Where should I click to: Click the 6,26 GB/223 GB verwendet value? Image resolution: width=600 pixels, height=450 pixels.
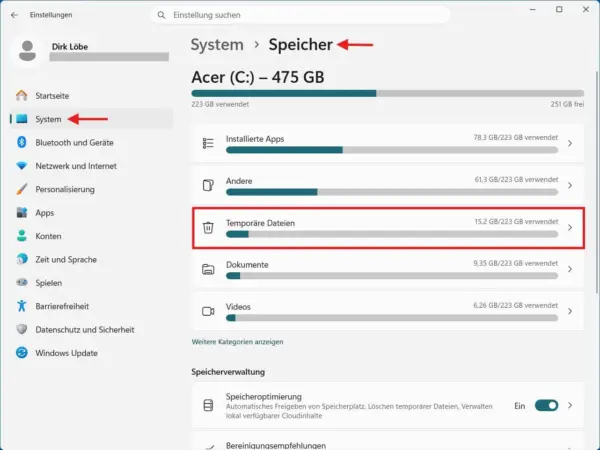point(515,305)
